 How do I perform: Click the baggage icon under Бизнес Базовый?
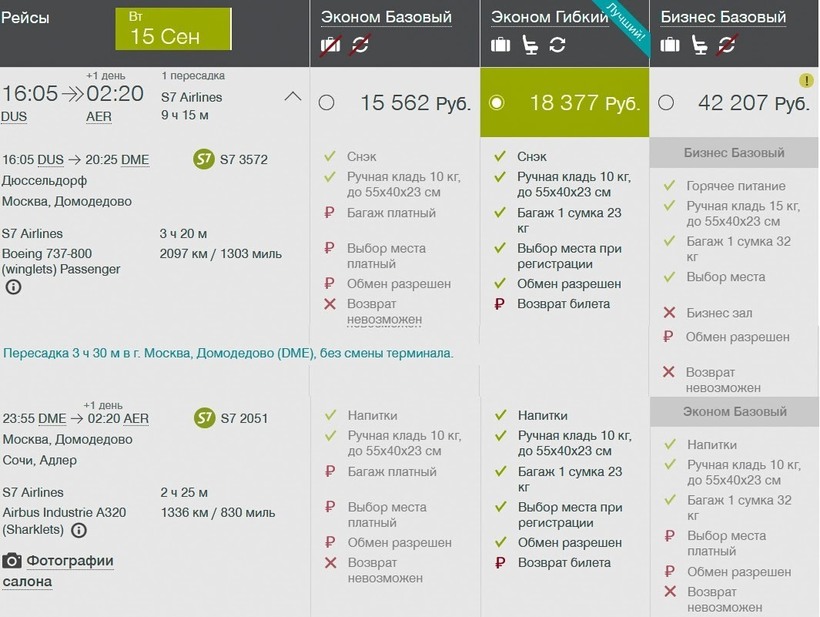(x=670, y=44)
